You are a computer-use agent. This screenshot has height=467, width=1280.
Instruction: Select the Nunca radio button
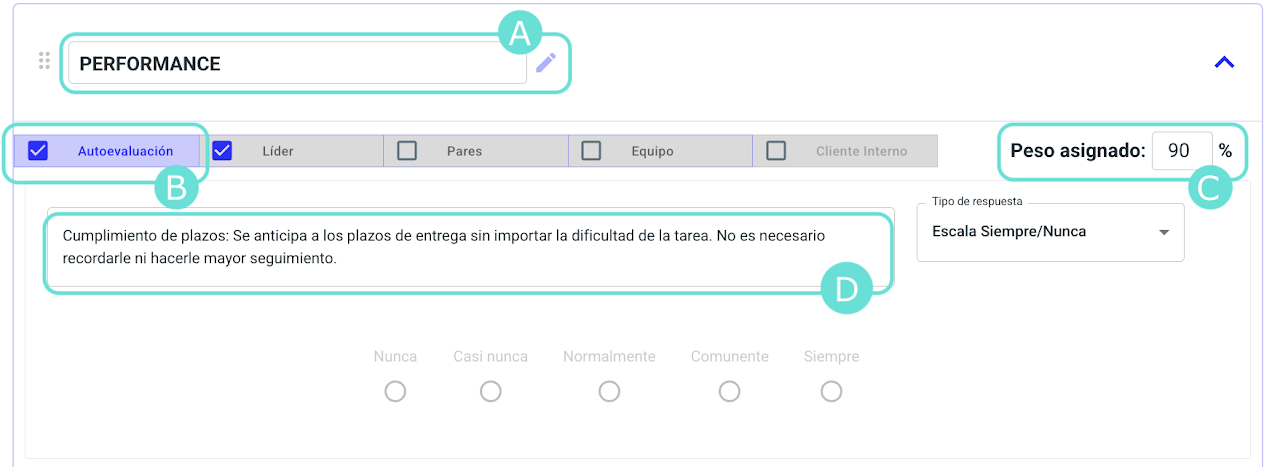click(x=395, y=391)
